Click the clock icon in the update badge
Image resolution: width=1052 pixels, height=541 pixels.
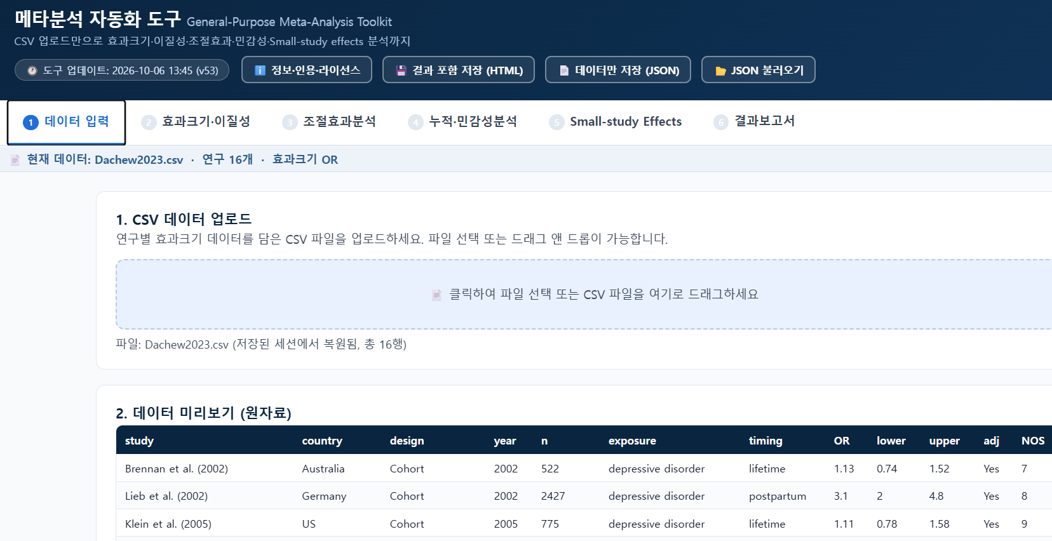[32, 70]
